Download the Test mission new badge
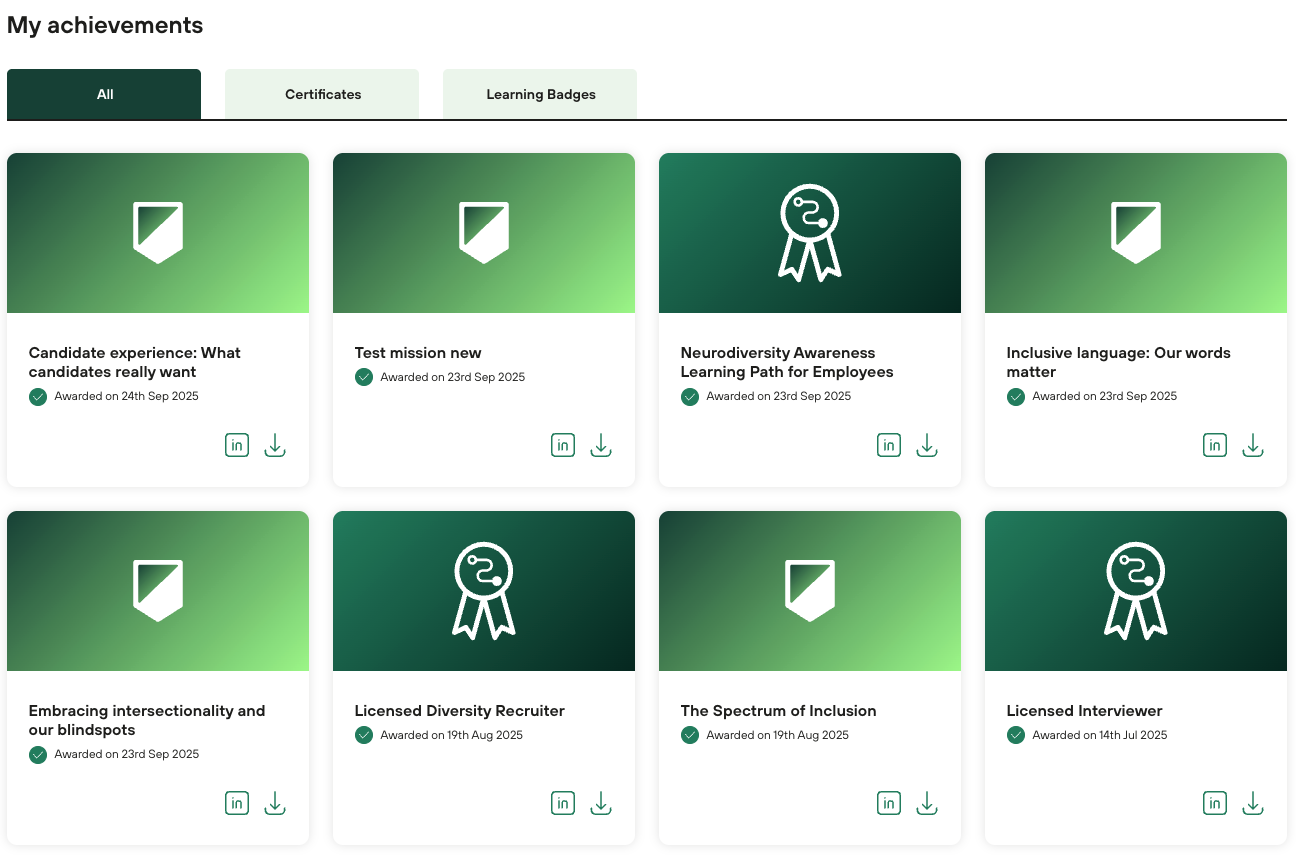The width and height of the screenshot is (1296, 859). [x=601, y=446]
